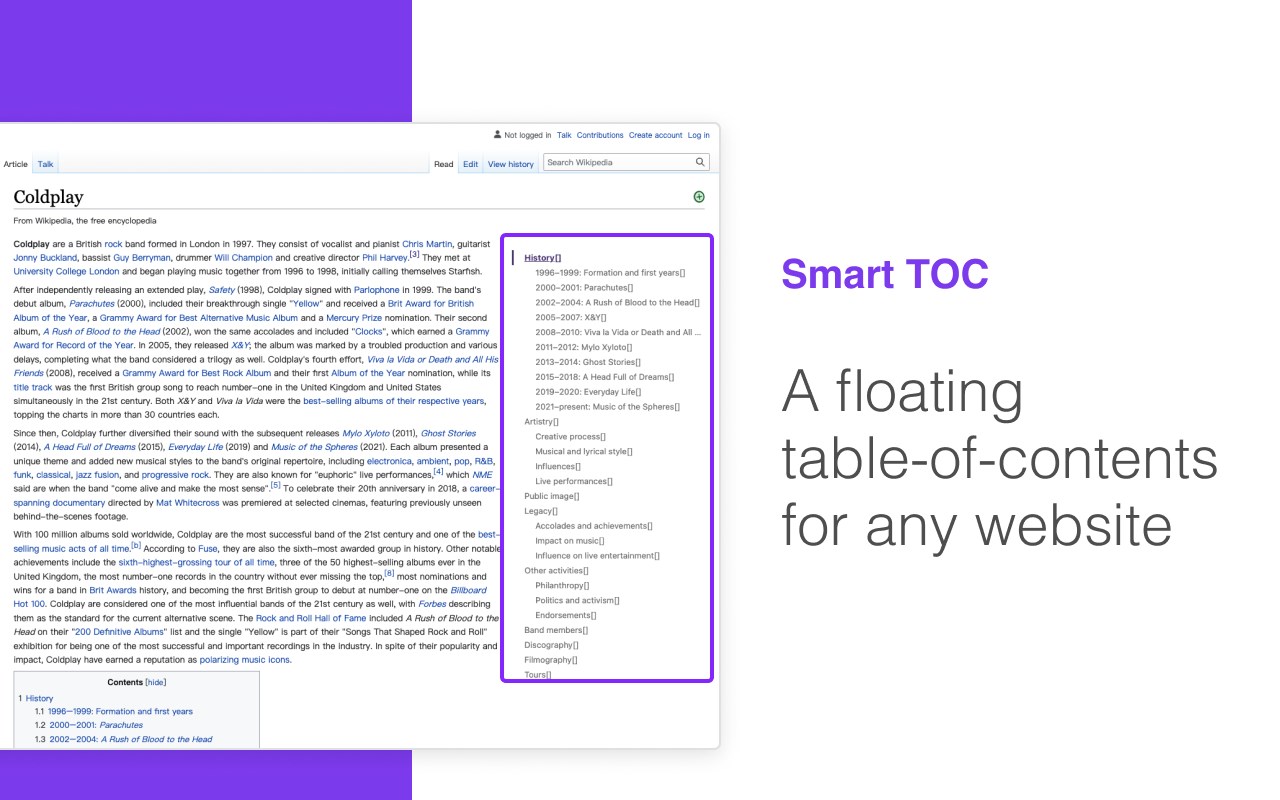
Task: Click the user icon beside Not logged in
Action: (497, 134)
